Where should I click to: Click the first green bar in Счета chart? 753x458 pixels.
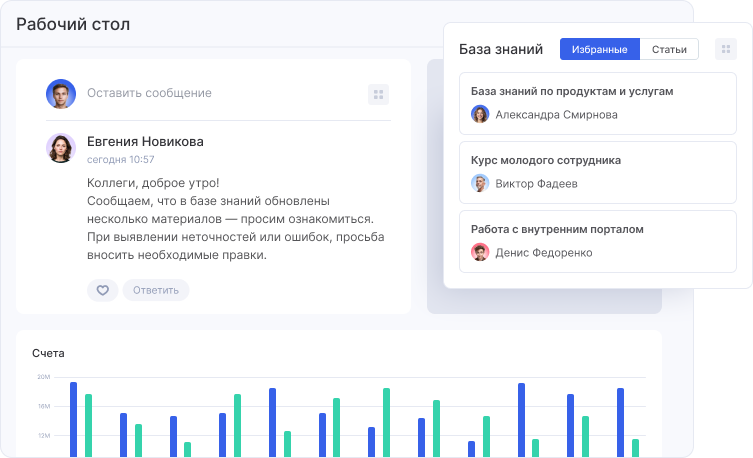[x=88, y=425]
